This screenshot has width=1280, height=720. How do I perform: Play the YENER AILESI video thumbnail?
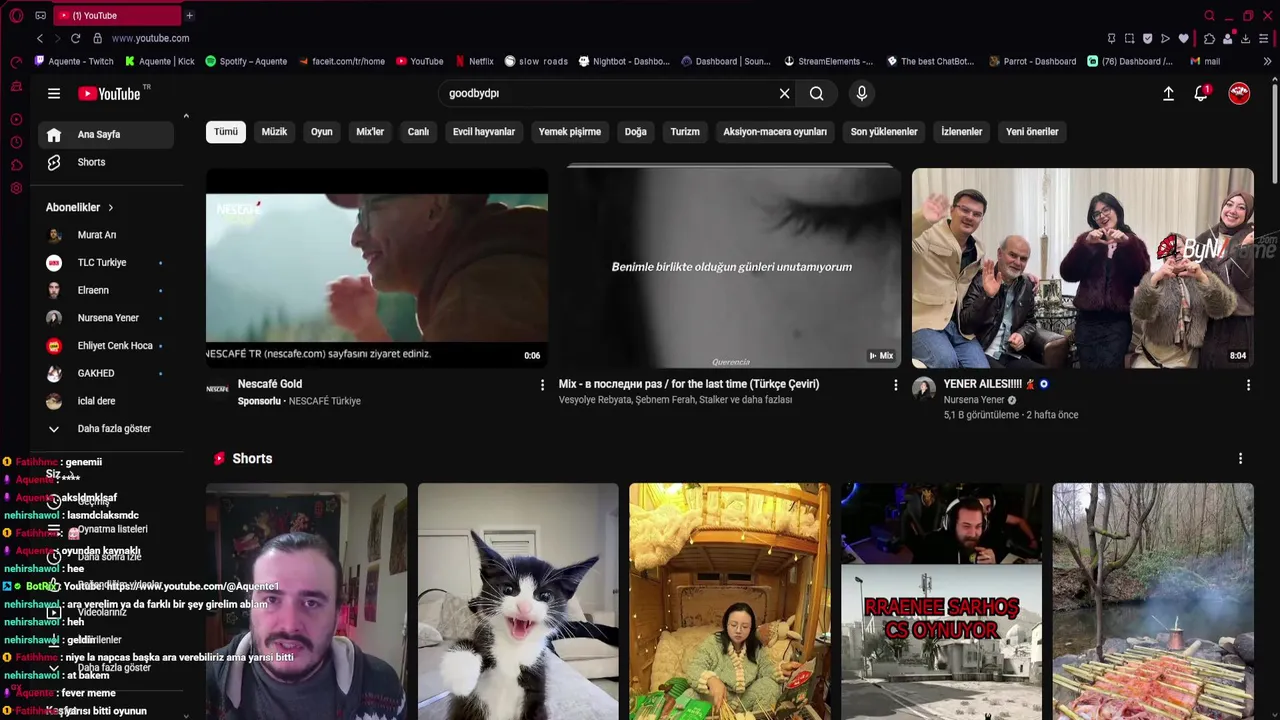coord(1083,268)
